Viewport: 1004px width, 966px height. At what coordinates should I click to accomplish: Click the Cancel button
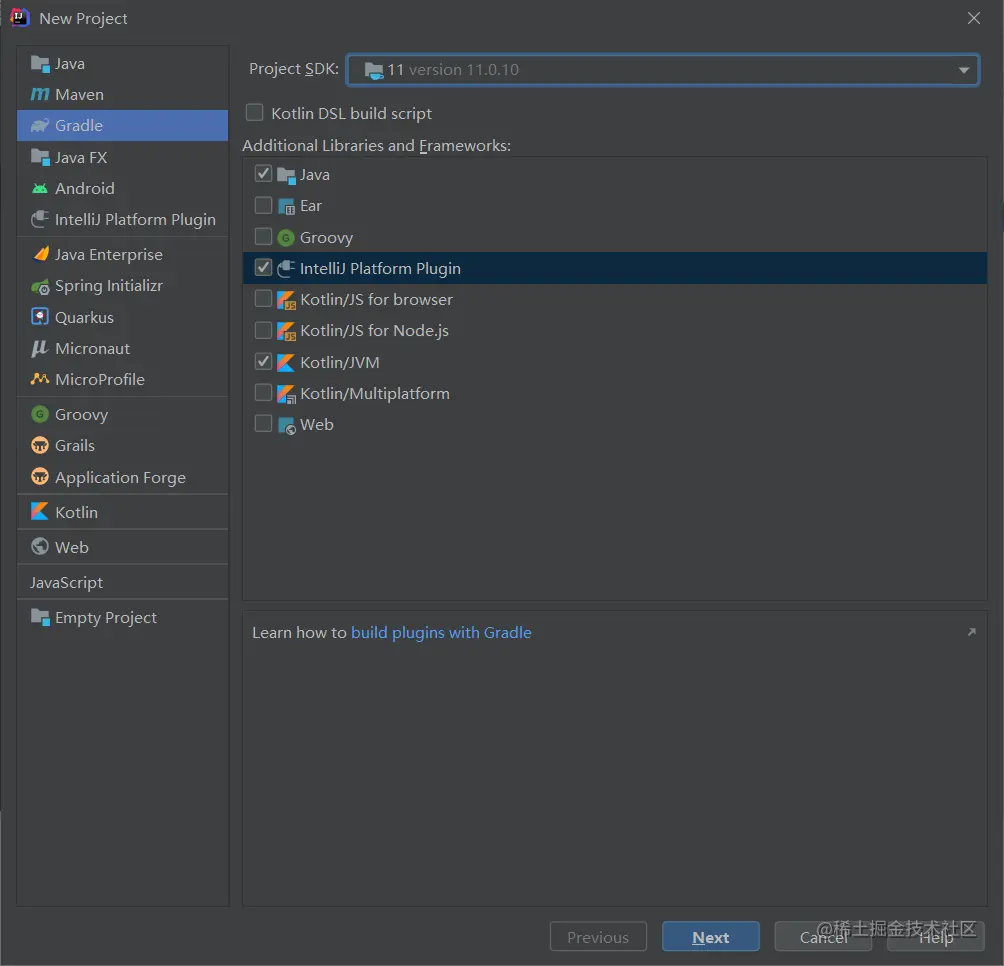point(823,937)
